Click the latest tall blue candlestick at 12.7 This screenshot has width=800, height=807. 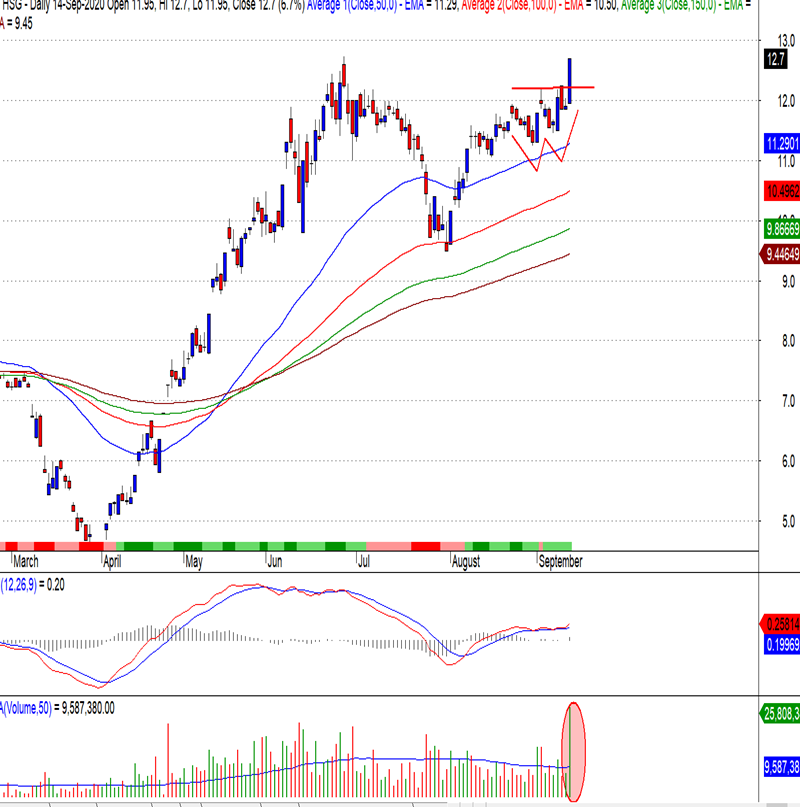click(x=569, y=72)
